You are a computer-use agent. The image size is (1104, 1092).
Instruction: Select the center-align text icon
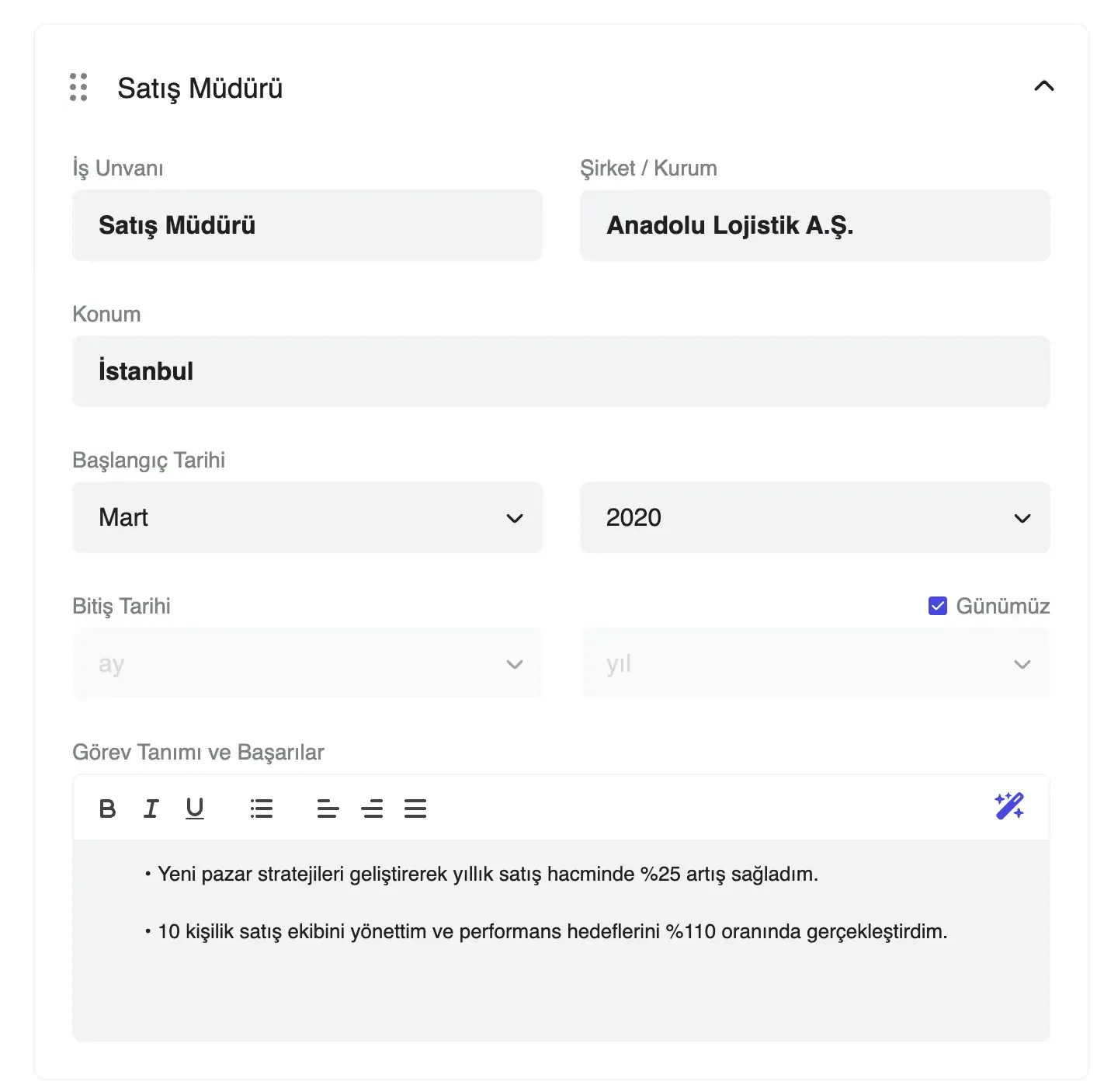tap(372, 808)
